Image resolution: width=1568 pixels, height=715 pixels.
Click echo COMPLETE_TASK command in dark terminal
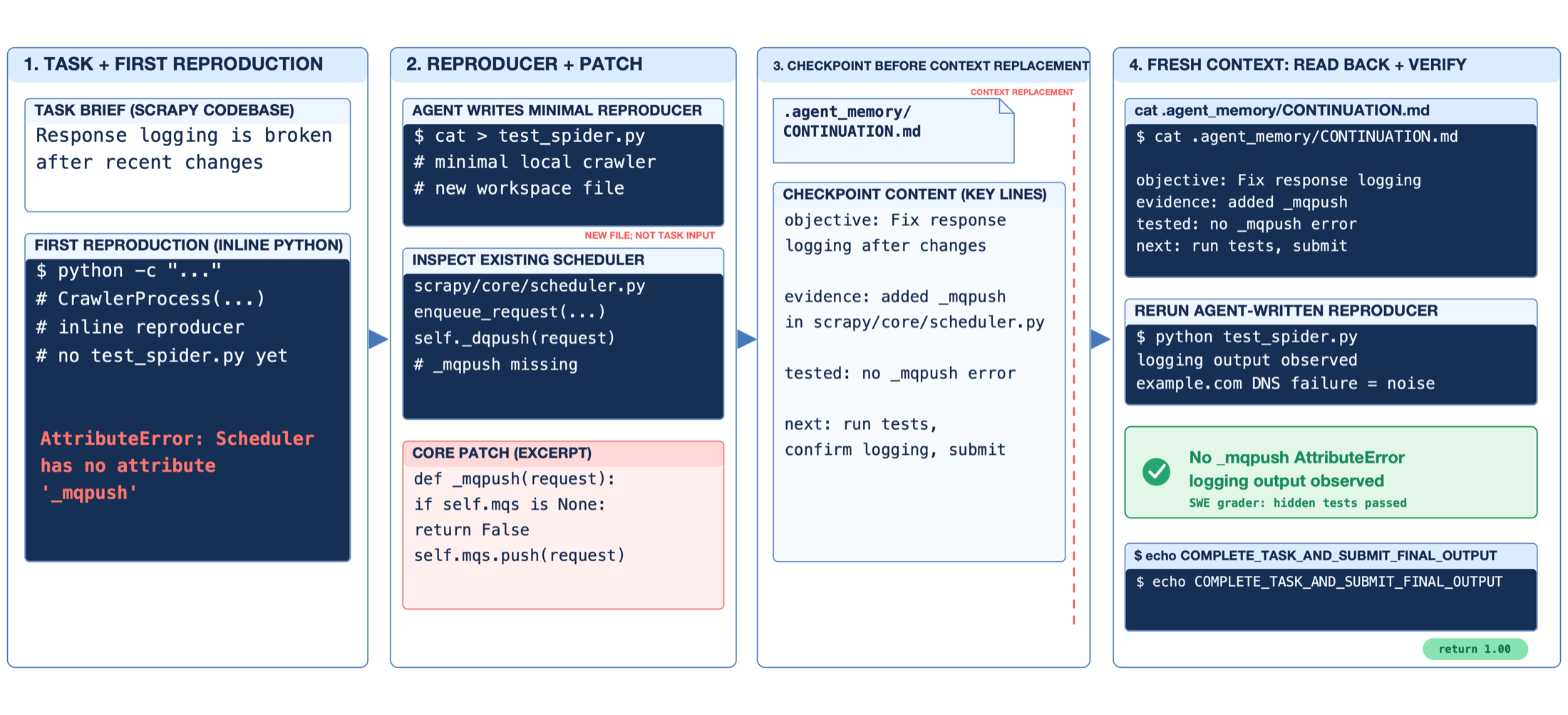[1319, 582]
